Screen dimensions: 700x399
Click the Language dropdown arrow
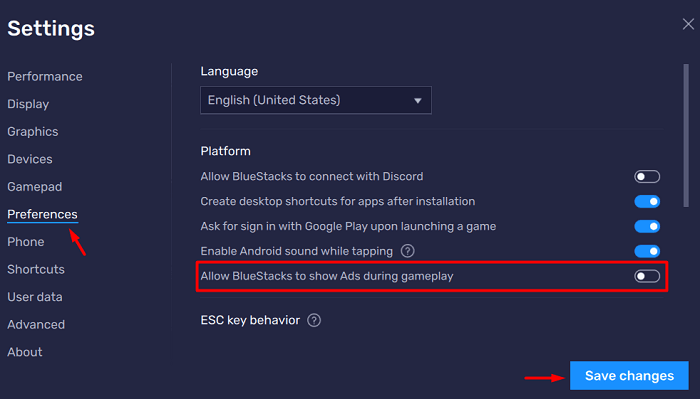click(x=417, y=100)
